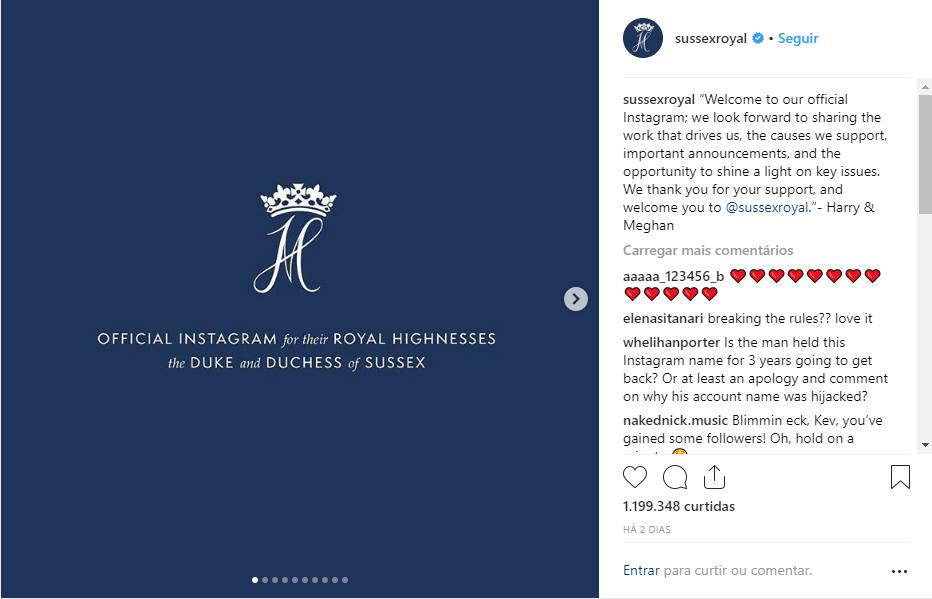The height and width of the screenshot is (599, 932).
Task: Open elenasitanari commenter profile
Action: point(663,319)
